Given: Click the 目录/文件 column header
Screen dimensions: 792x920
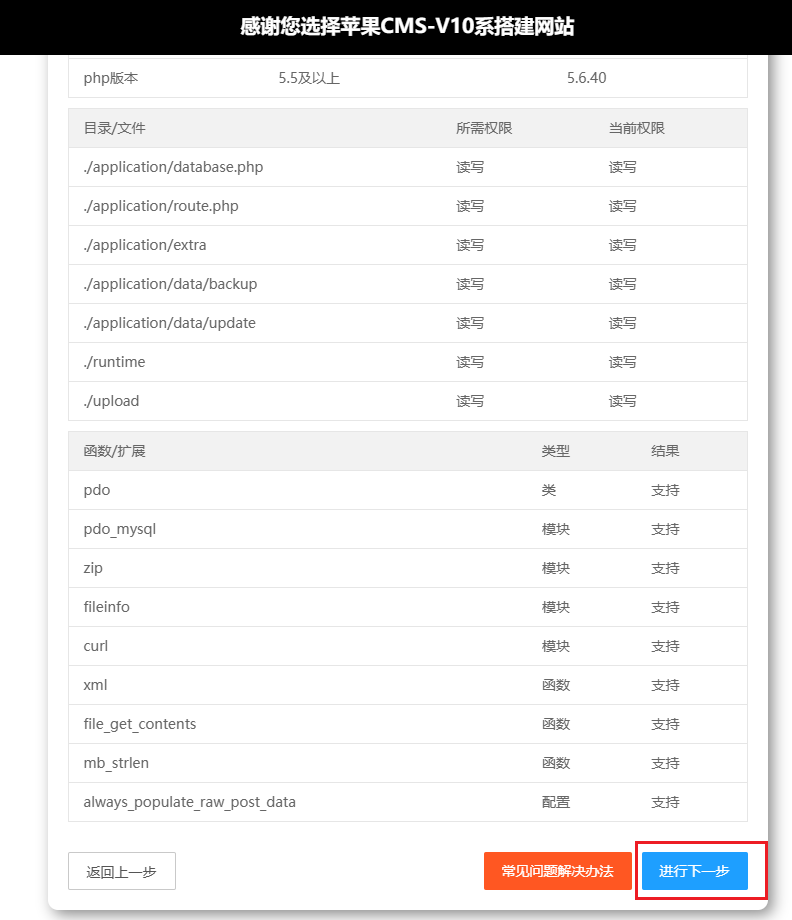Looking at the screenshot, I should pyautogui.click(x=114, y=128).
